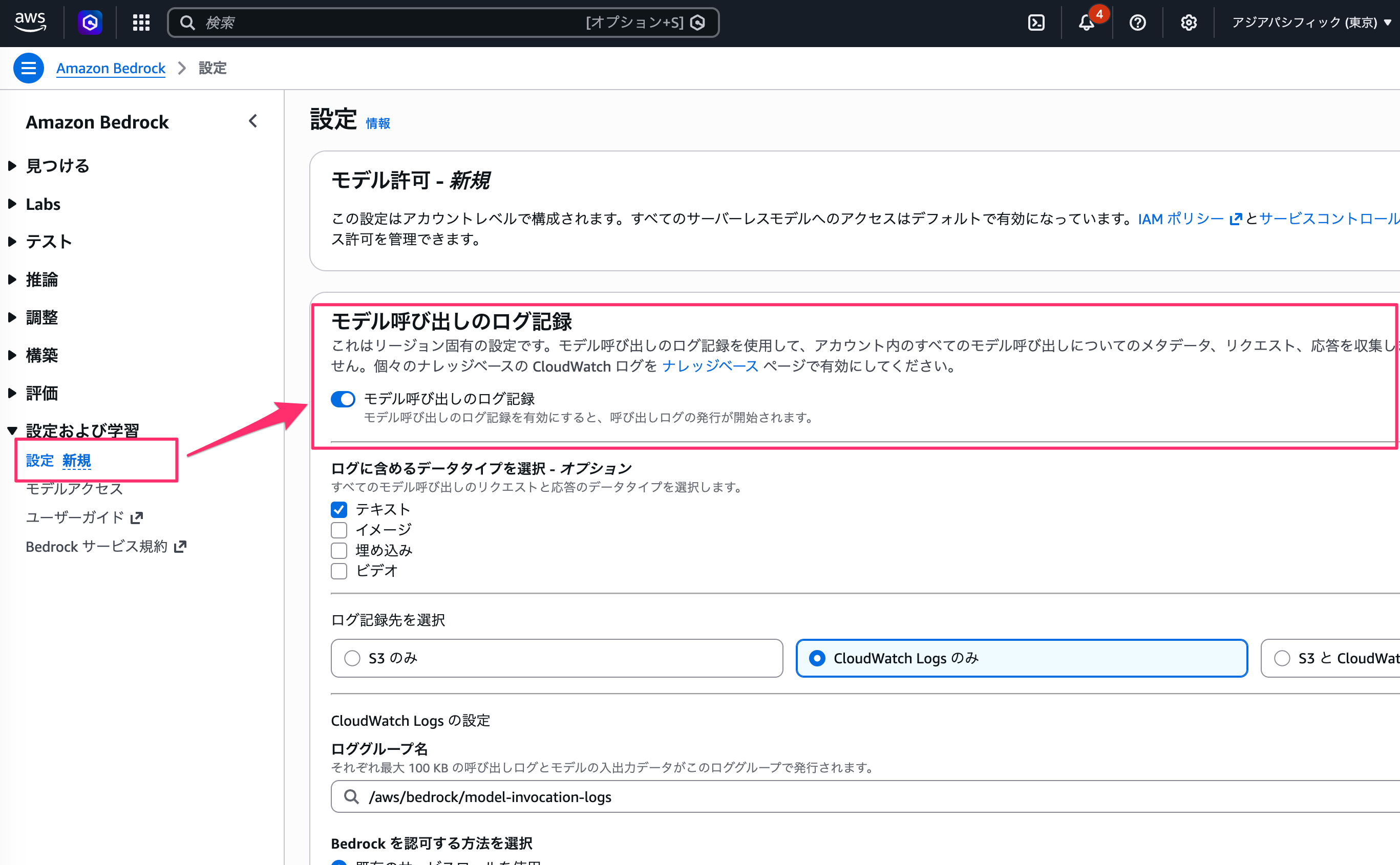
Task: Click the モデル呼び出しのログ記録 section heading
Action: coord(452,321)
